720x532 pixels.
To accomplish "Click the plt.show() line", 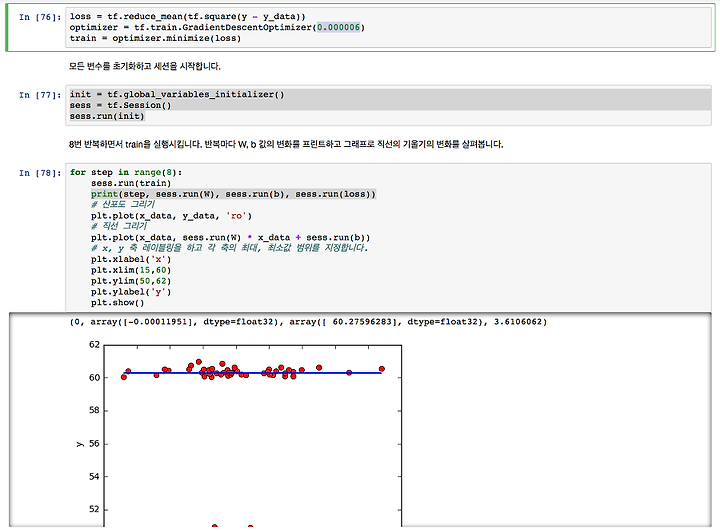I will pos(118,303).
